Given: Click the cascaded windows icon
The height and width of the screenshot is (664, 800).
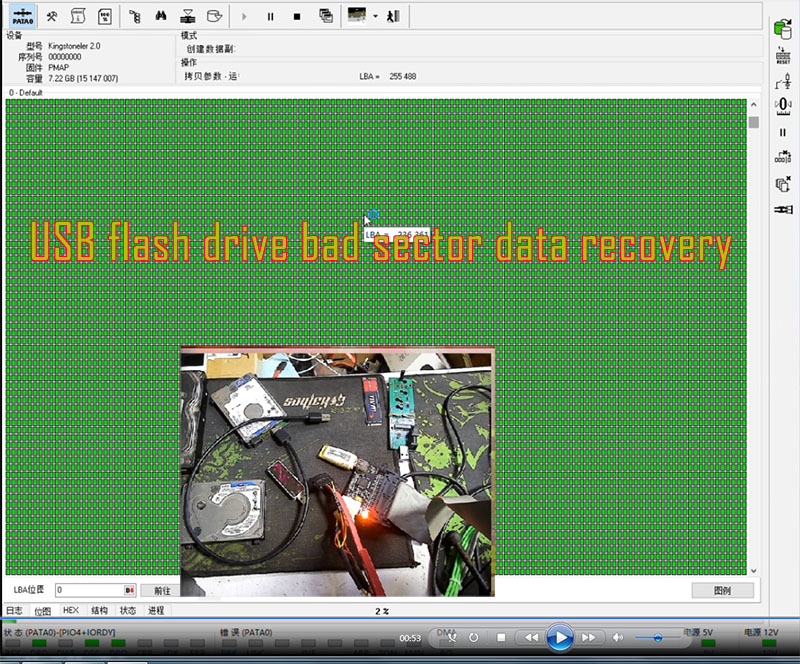Looking at the screenshot, I should (326, 16).
